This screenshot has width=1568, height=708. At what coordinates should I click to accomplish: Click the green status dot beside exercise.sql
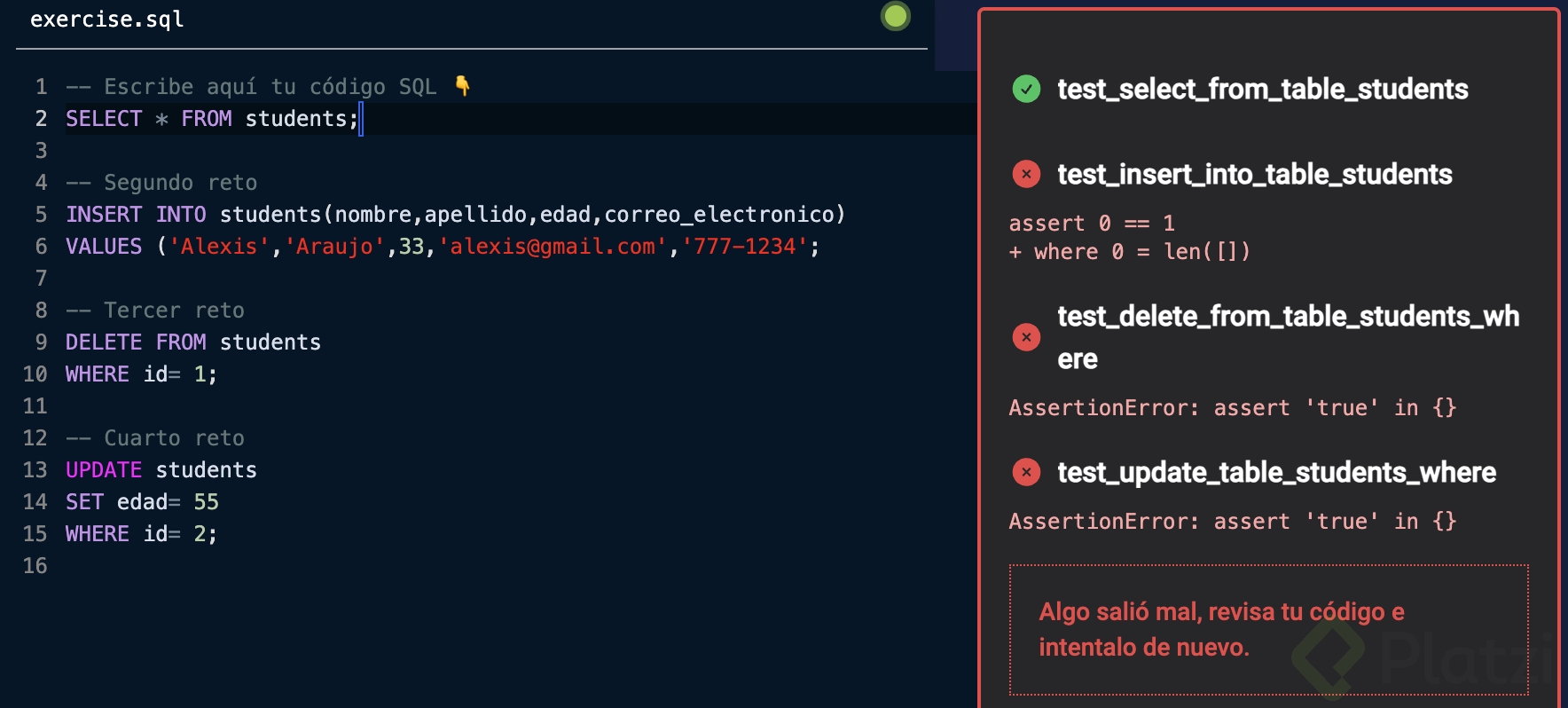tap(895, 16)
